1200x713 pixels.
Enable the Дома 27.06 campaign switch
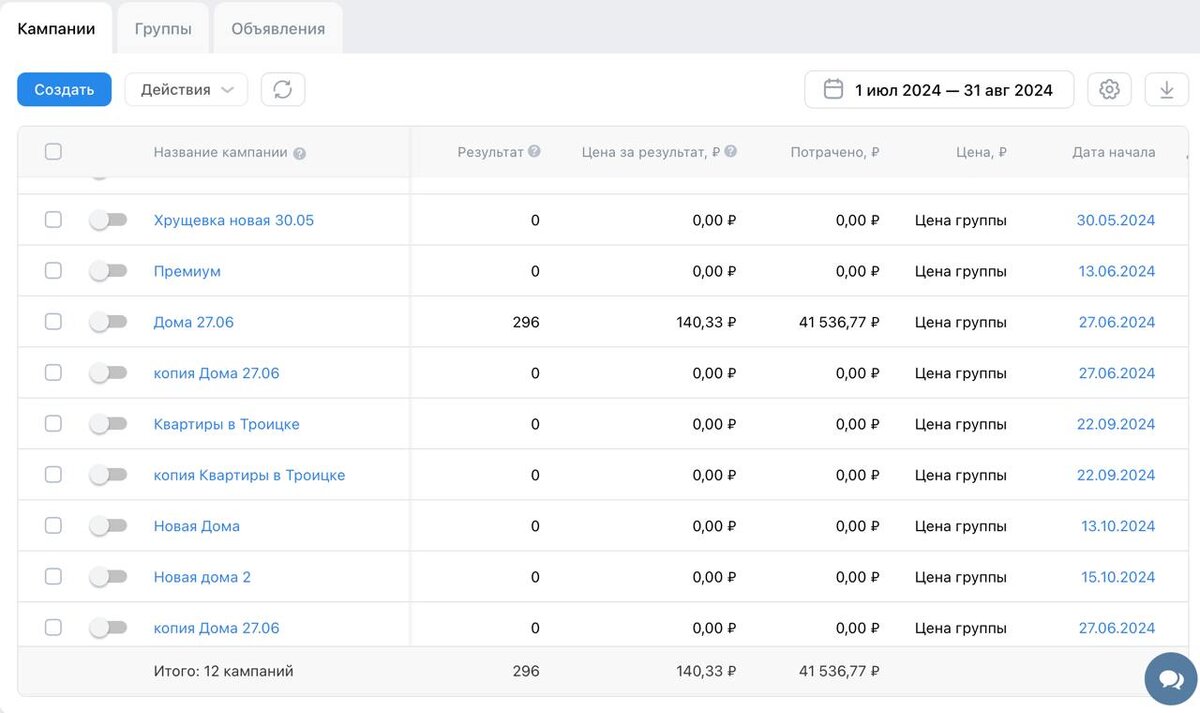[x=108, y=322]
